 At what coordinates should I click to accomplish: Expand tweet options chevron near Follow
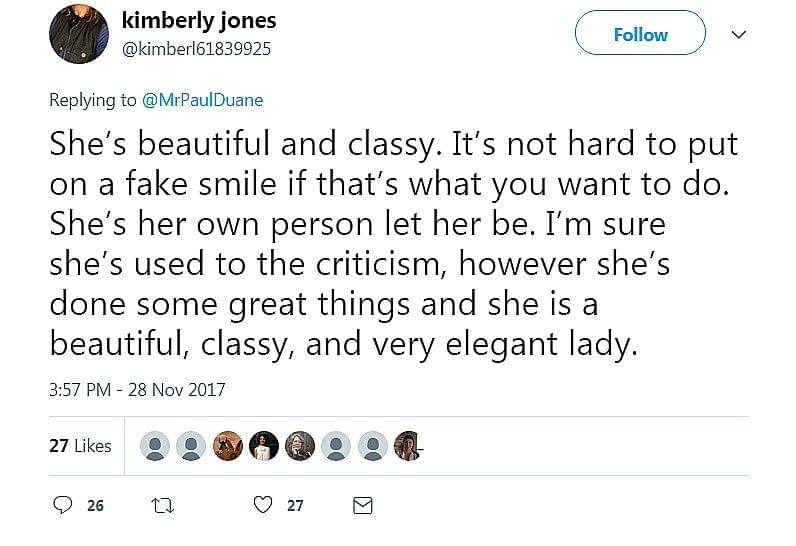[739, 34]
